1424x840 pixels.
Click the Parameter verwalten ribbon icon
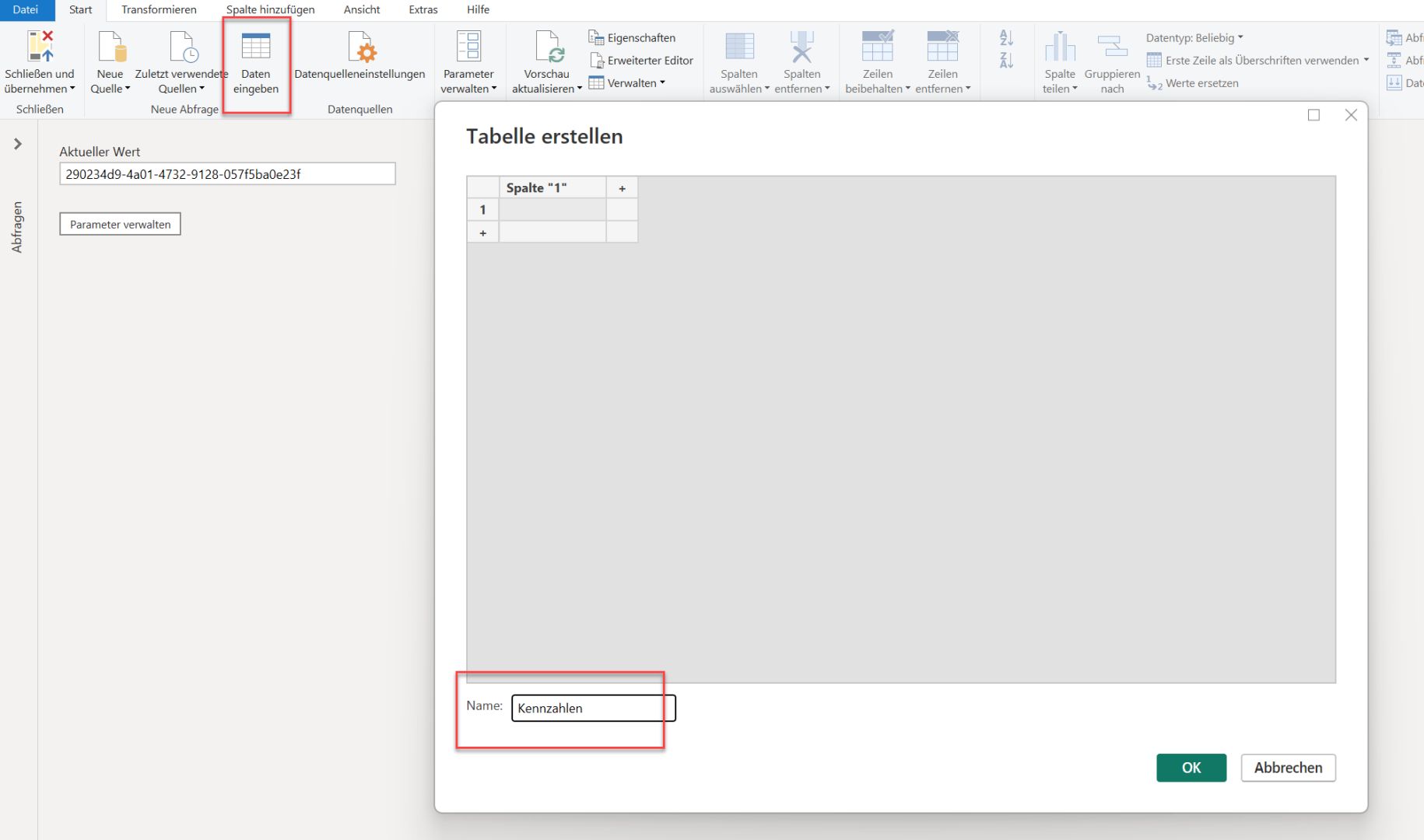point(468,47)
